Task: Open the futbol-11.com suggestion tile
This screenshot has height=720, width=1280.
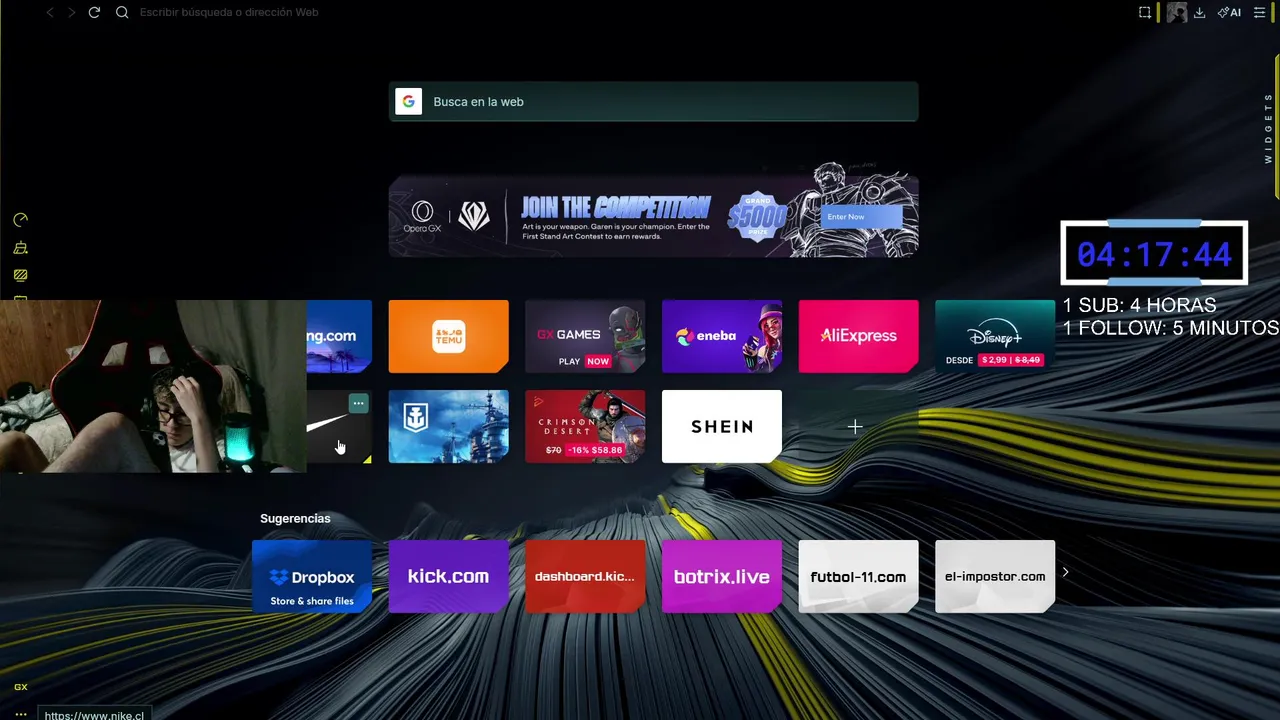Action: 858,577
